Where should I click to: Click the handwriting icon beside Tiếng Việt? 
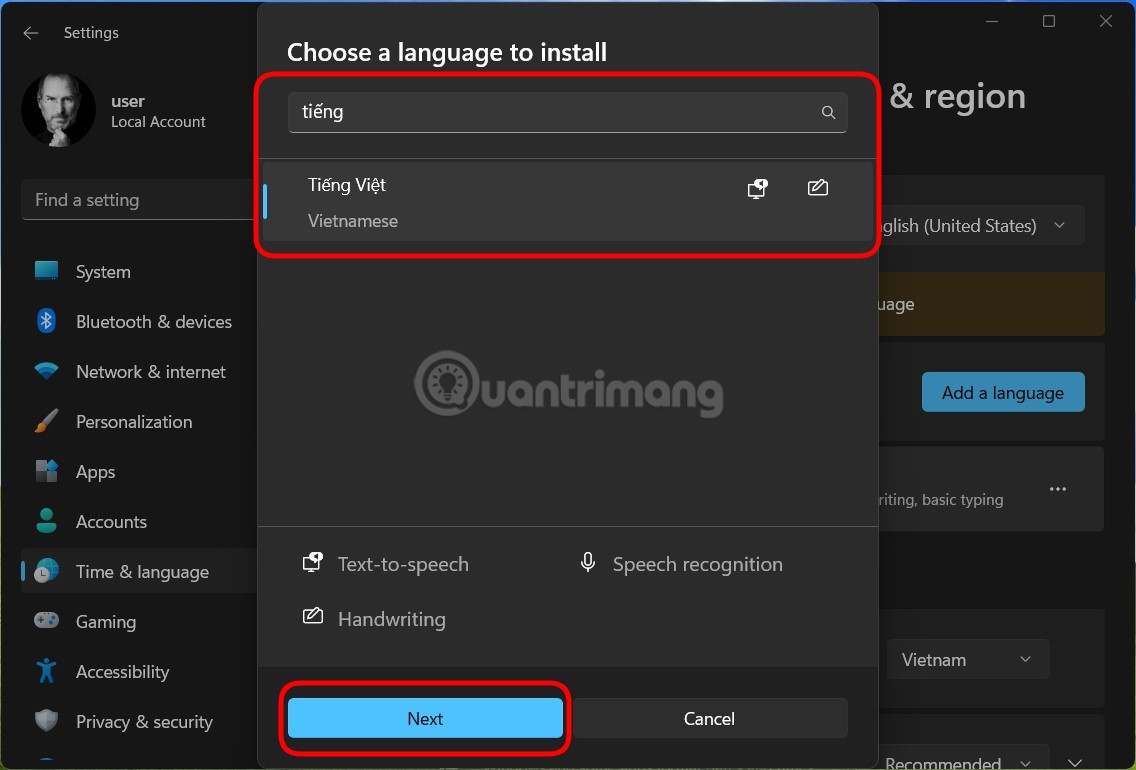click(817, 187)
